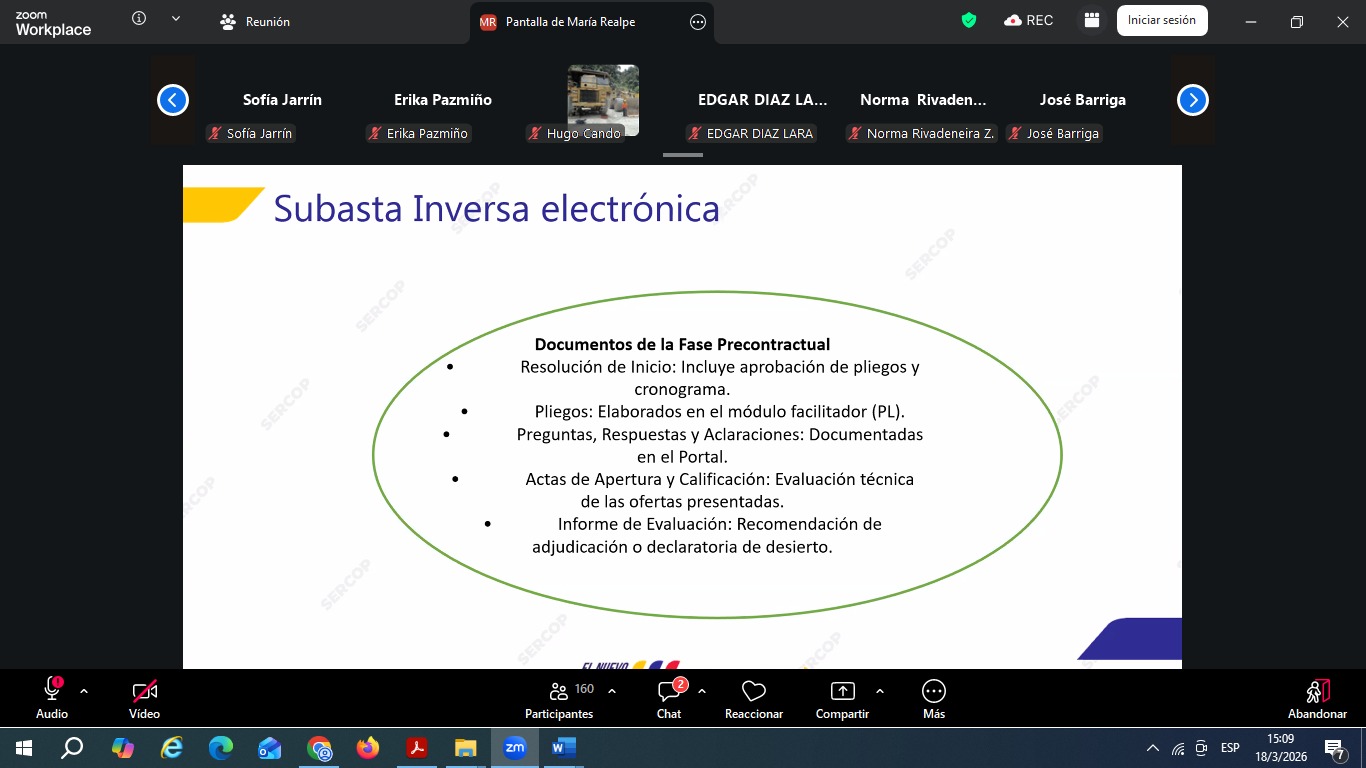Click the view layout grid icon
Viewport: 1366px width, 768px height.
pyautogui.click(x=1091, y=20)
